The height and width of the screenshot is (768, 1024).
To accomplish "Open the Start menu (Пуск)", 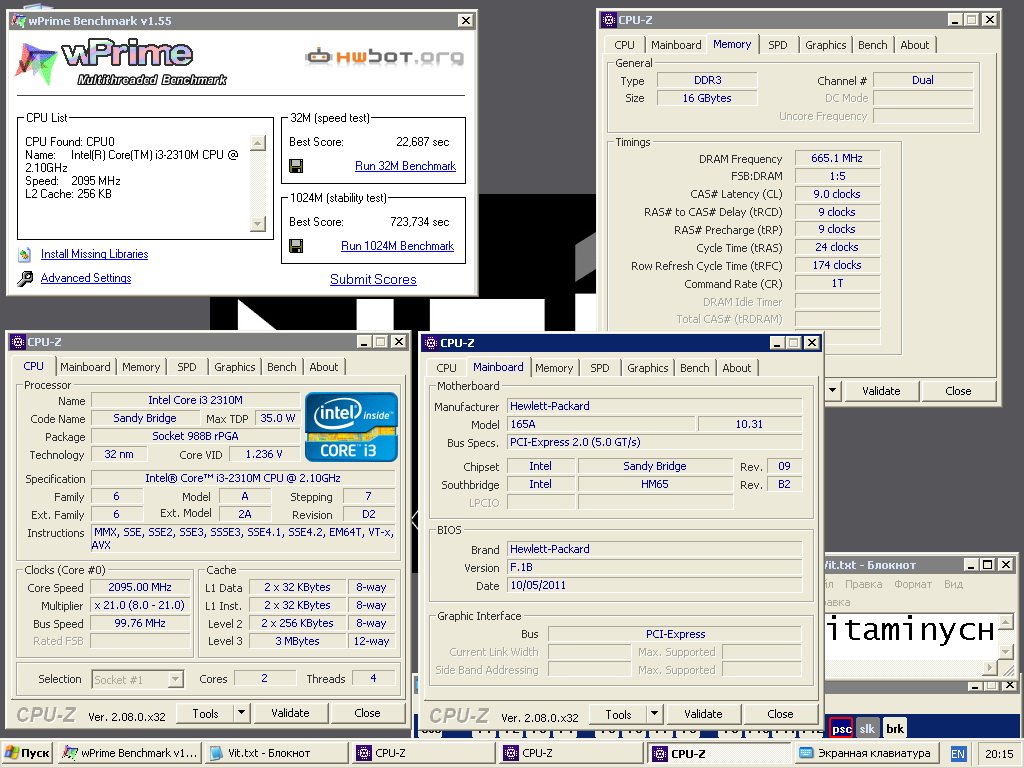I will point(27,753).
